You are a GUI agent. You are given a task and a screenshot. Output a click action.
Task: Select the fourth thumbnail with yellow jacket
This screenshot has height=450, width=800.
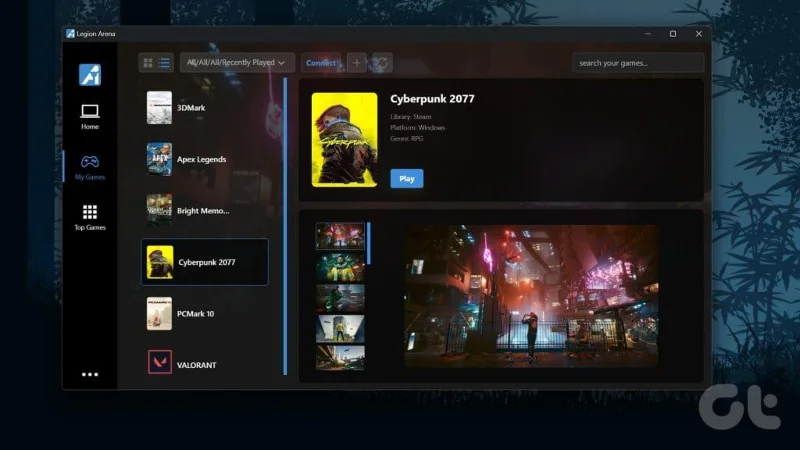click(340, 329)
